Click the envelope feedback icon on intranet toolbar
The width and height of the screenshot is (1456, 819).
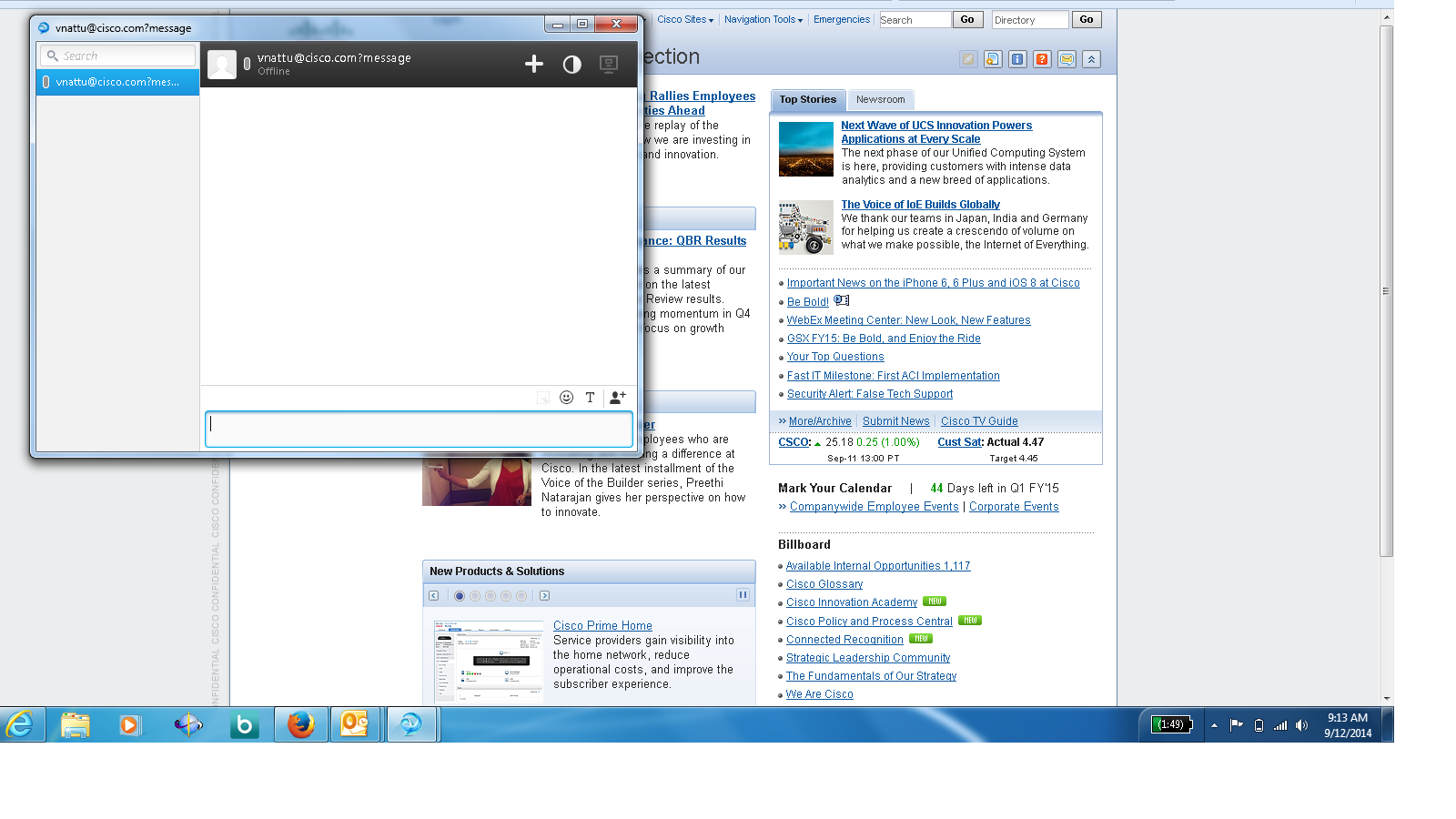pos(1067,59)
